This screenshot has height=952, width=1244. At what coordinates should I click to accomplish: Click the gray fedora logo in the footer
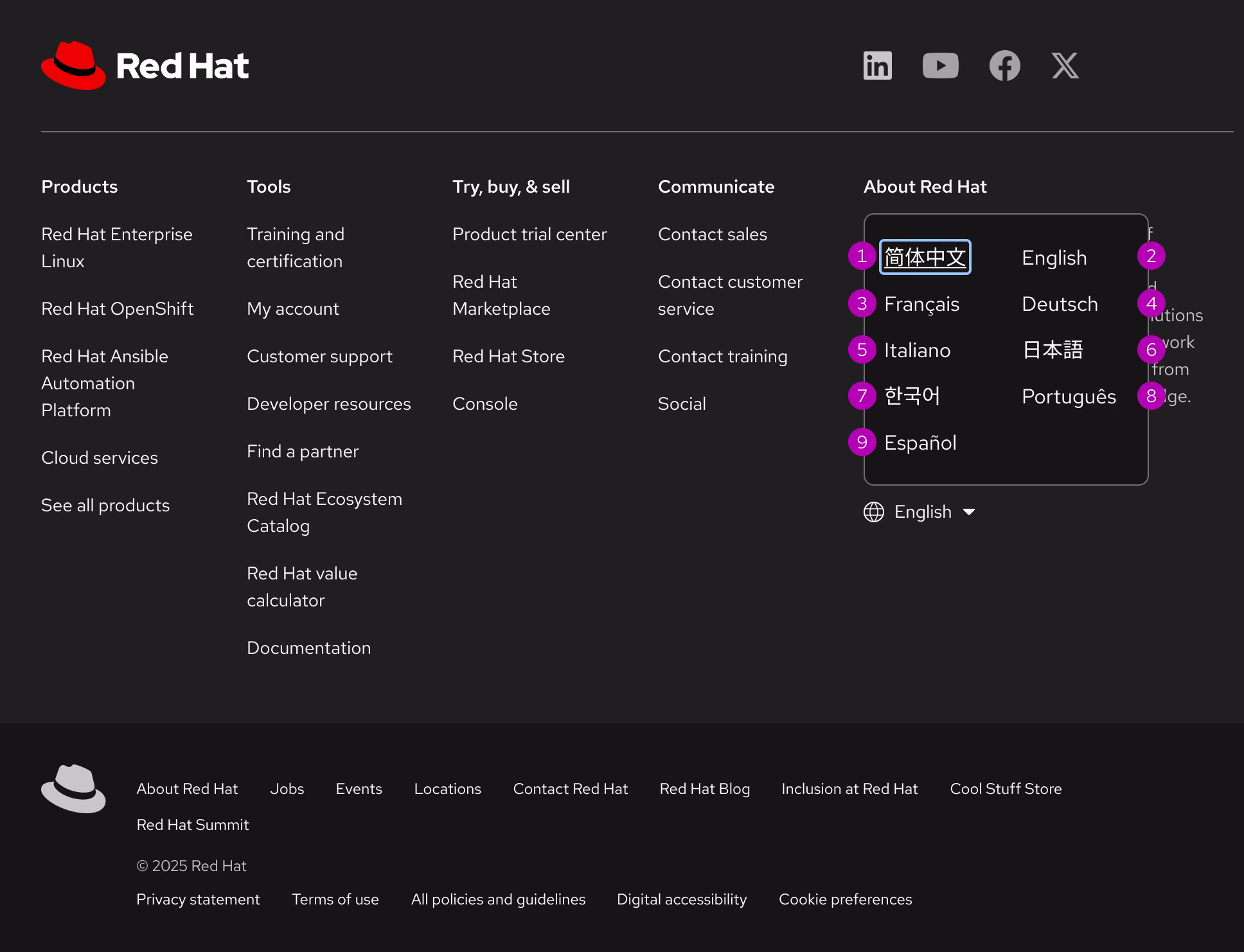pos(73,789)
